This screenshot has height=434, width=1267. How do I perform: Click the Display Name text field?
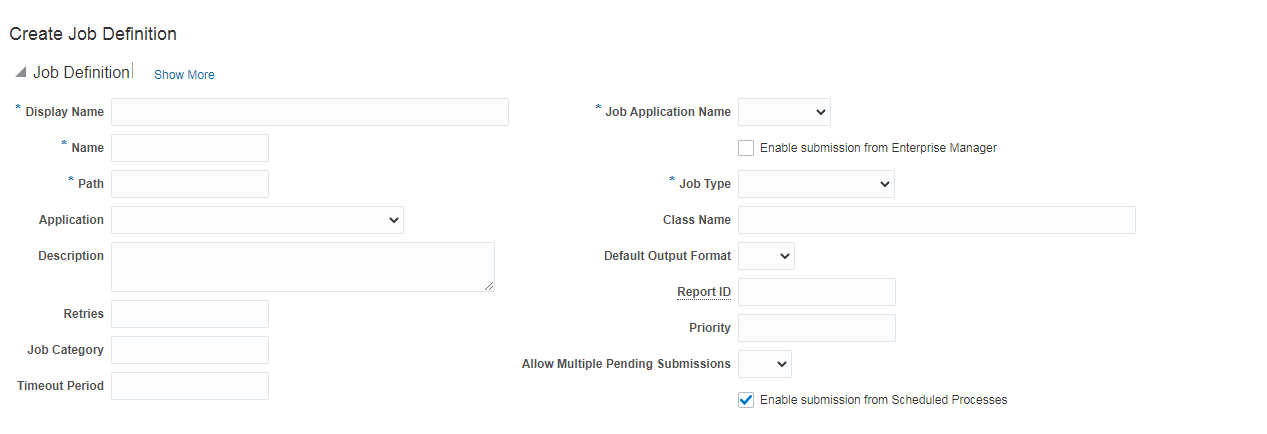(x=309, y=112)
